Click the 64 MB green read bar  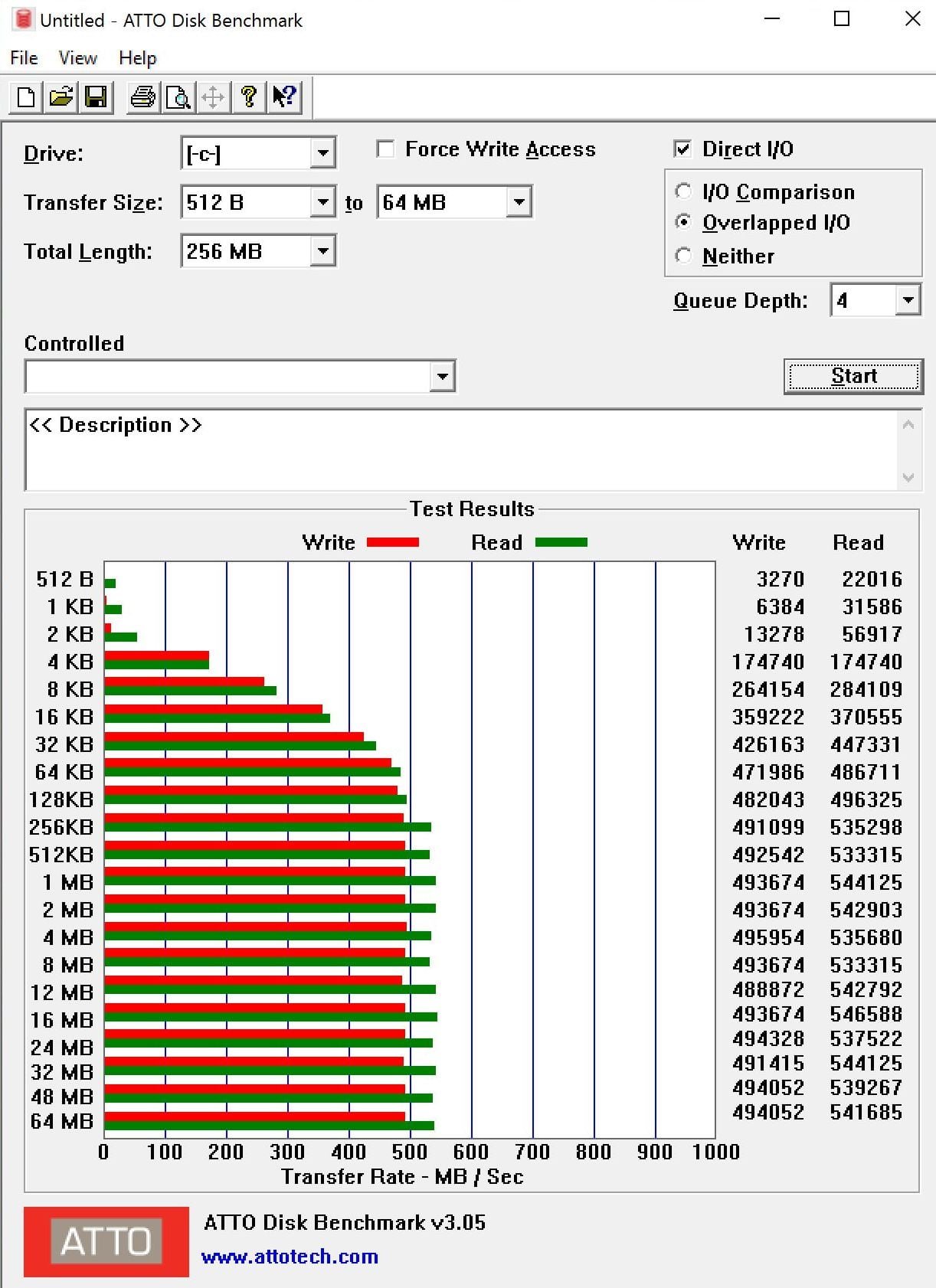270,1126
